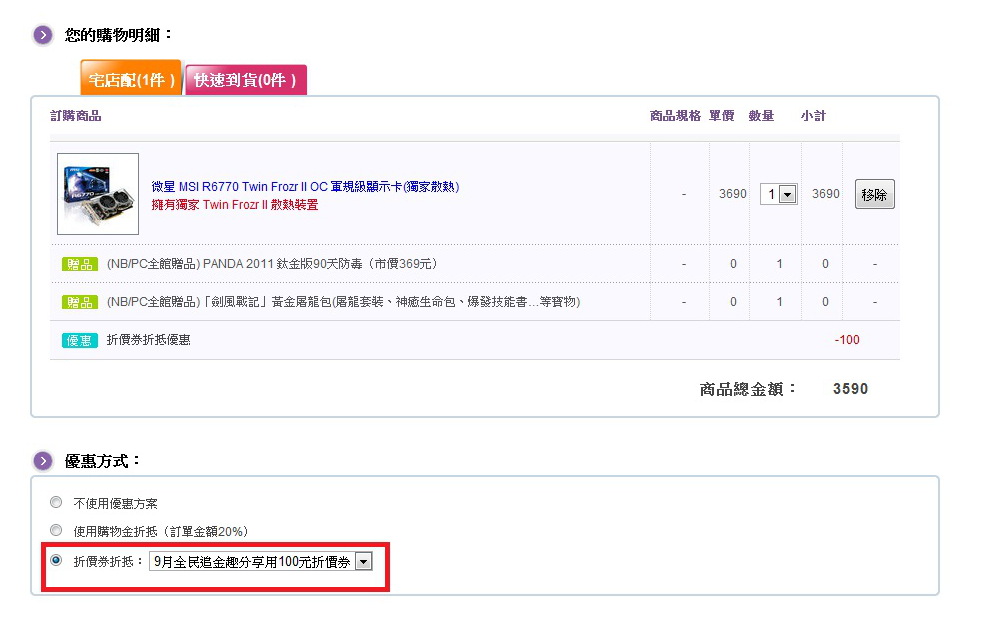Screen dimensions: 989x623
Task: Click the 您的購物明細 heading
Action: pyautogui.click(x=119, y=35)
